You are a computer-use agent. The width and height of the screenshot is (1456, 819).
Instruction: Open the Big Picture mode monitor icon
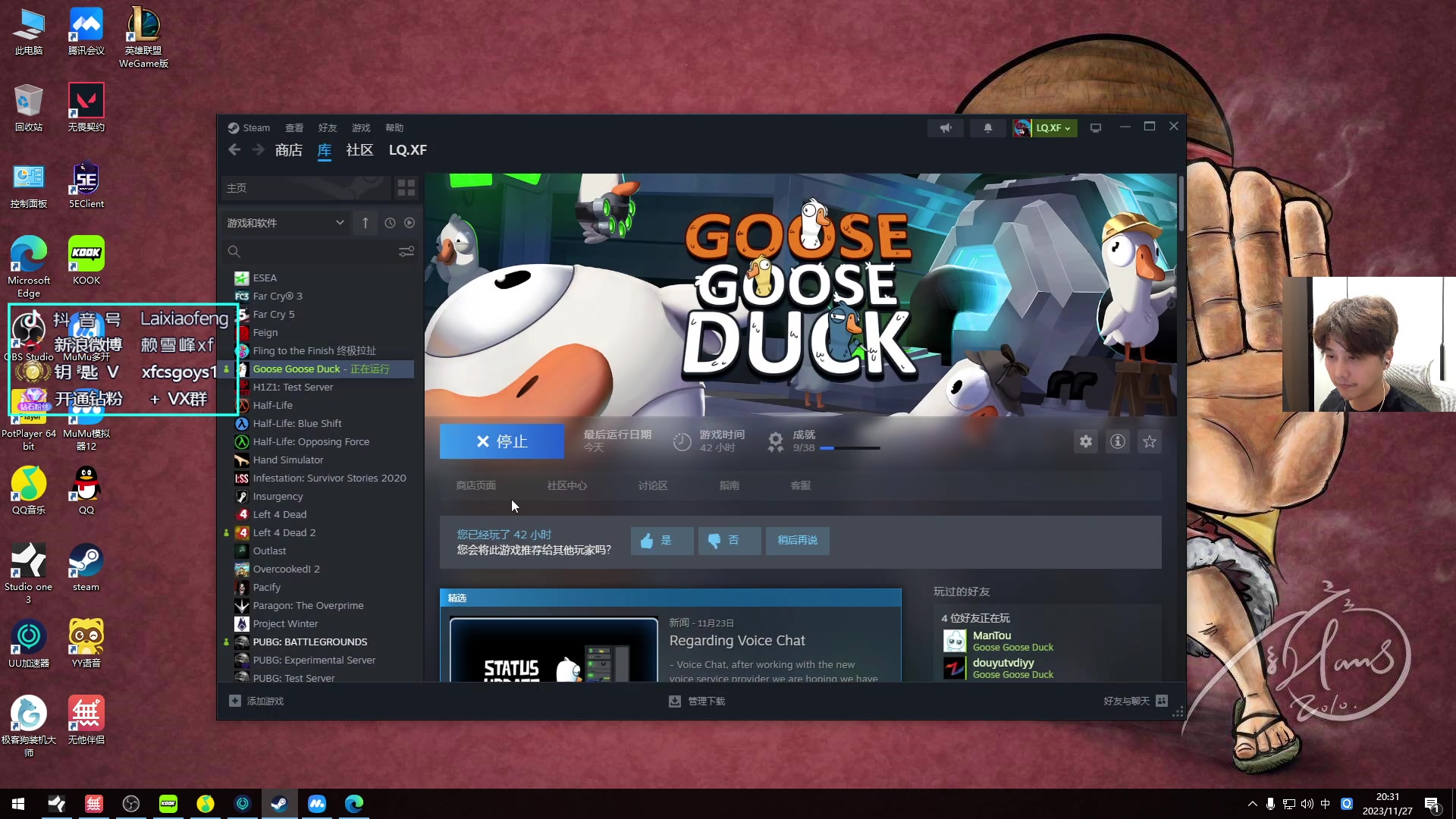[1096, 127]
